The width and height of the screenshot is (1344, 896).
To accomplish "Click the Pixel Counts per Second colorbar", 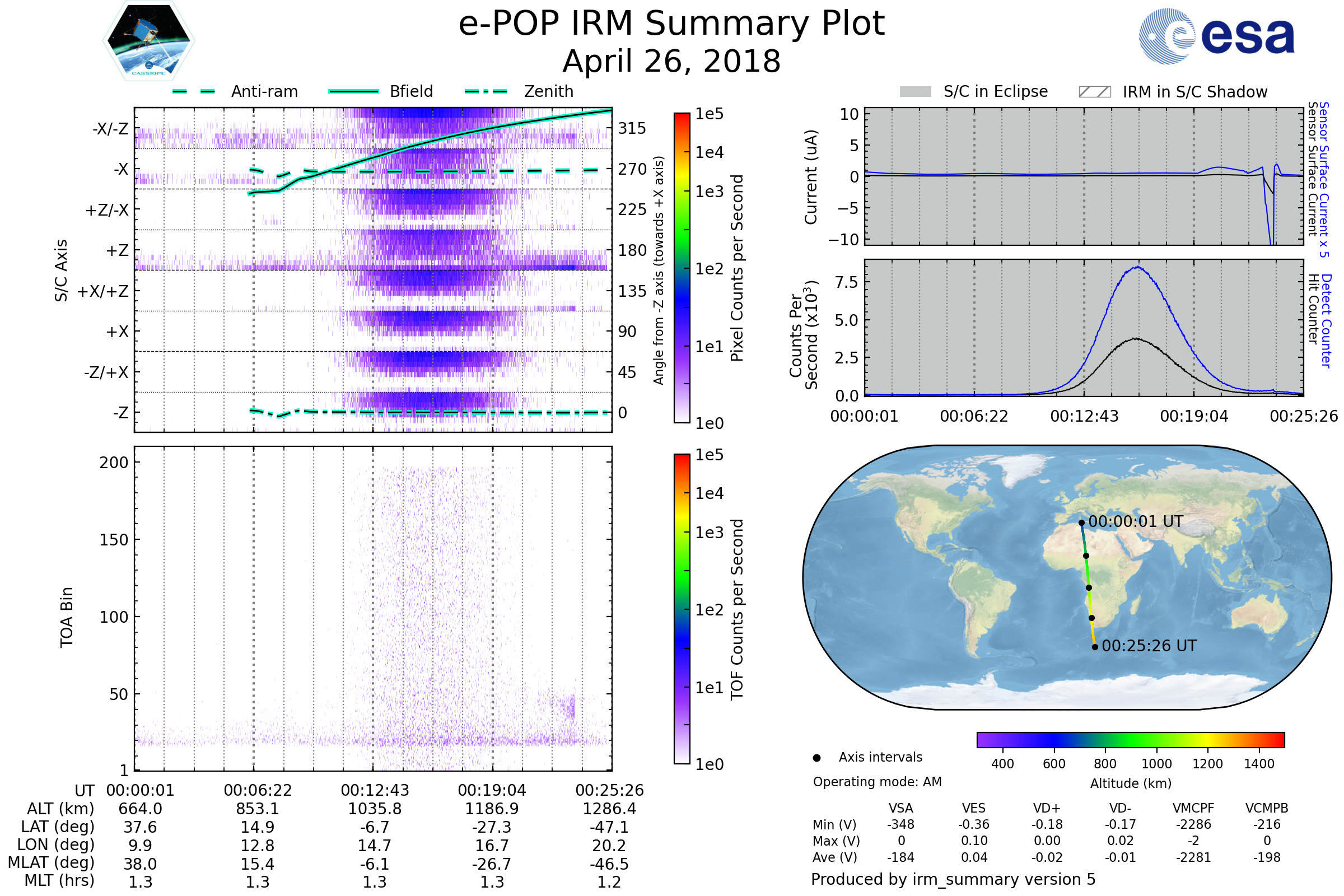I will point(682,268).
